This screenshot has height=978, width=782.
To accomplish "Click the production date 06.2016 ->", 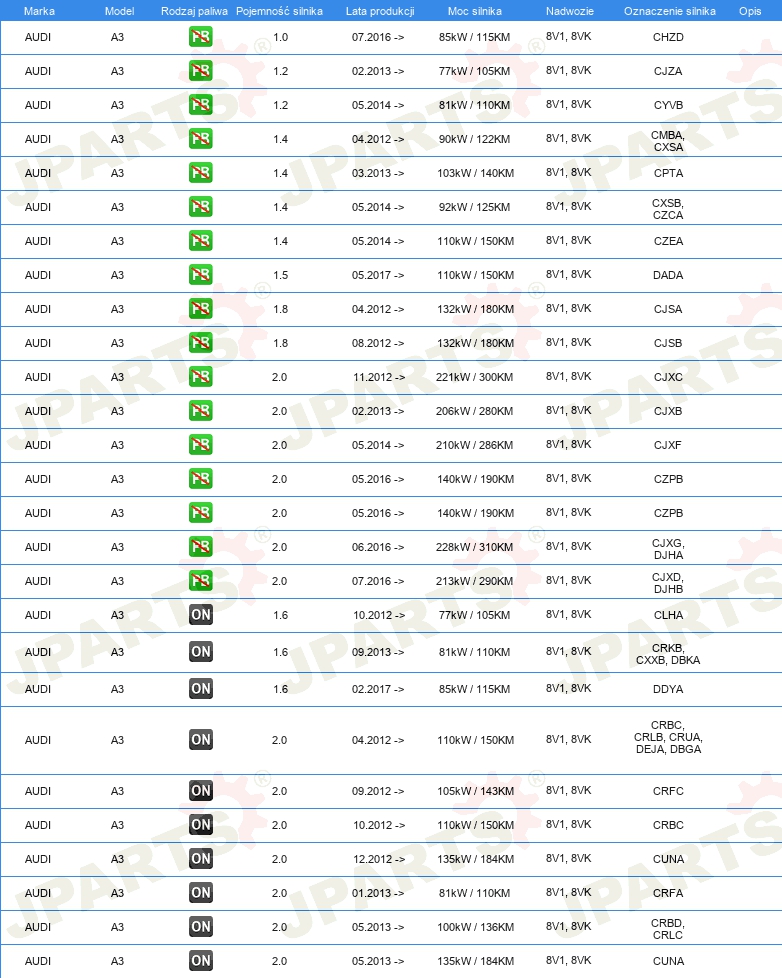I will 378,547.
